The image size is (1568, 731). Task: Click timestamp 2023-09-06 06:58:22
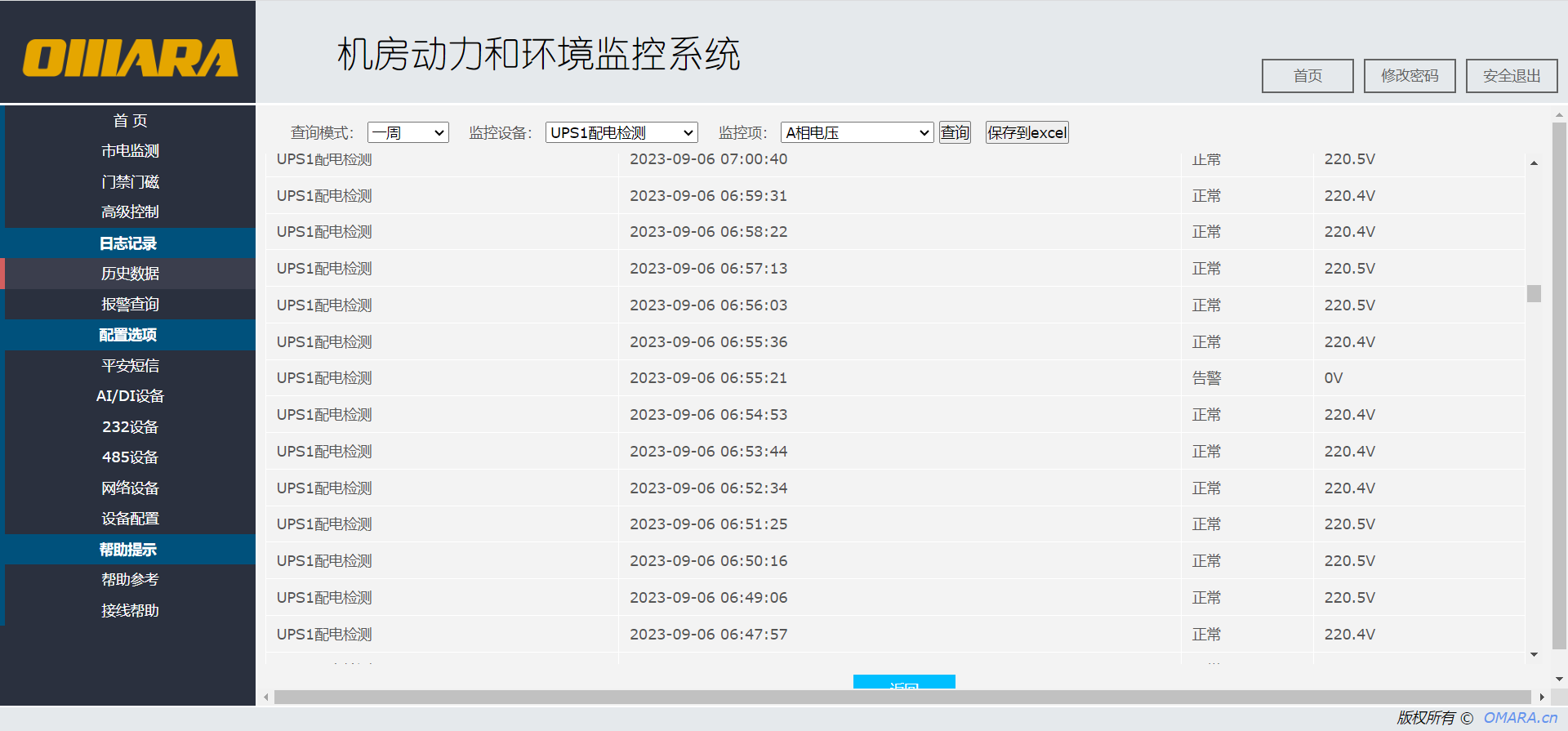[708, 232]
